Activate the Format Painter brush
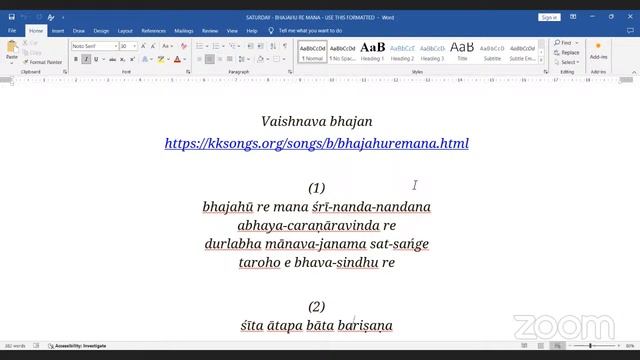This screenshot has width=640, height=360. (x=42, y=62)
